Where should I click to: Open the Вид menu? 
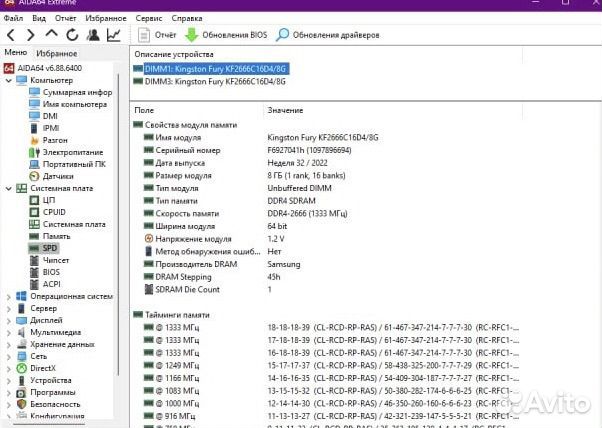39,18
